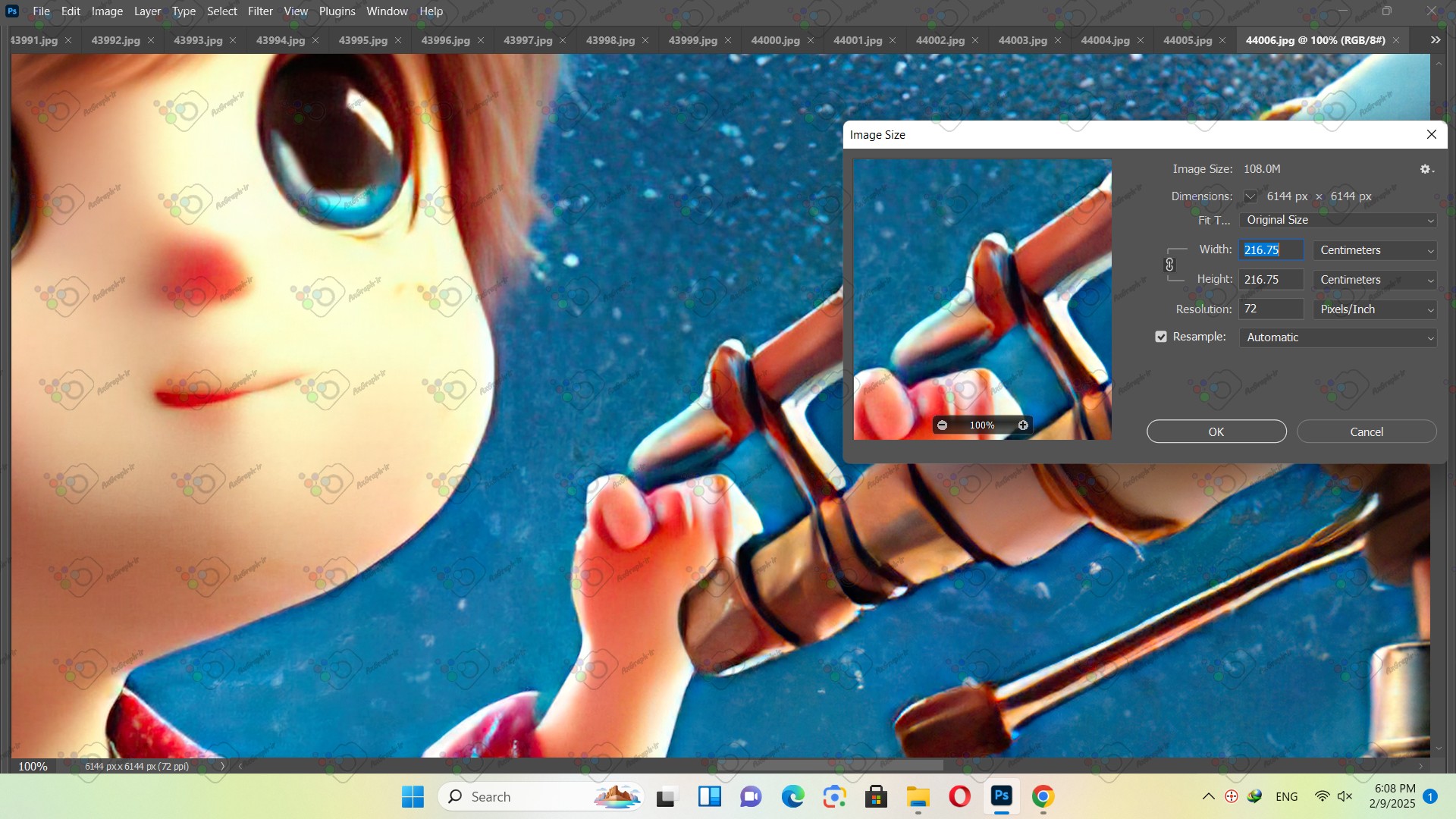
Task: Toggle the Resample checkbox
Action: pyautogui.click(x=1161, y=337)
